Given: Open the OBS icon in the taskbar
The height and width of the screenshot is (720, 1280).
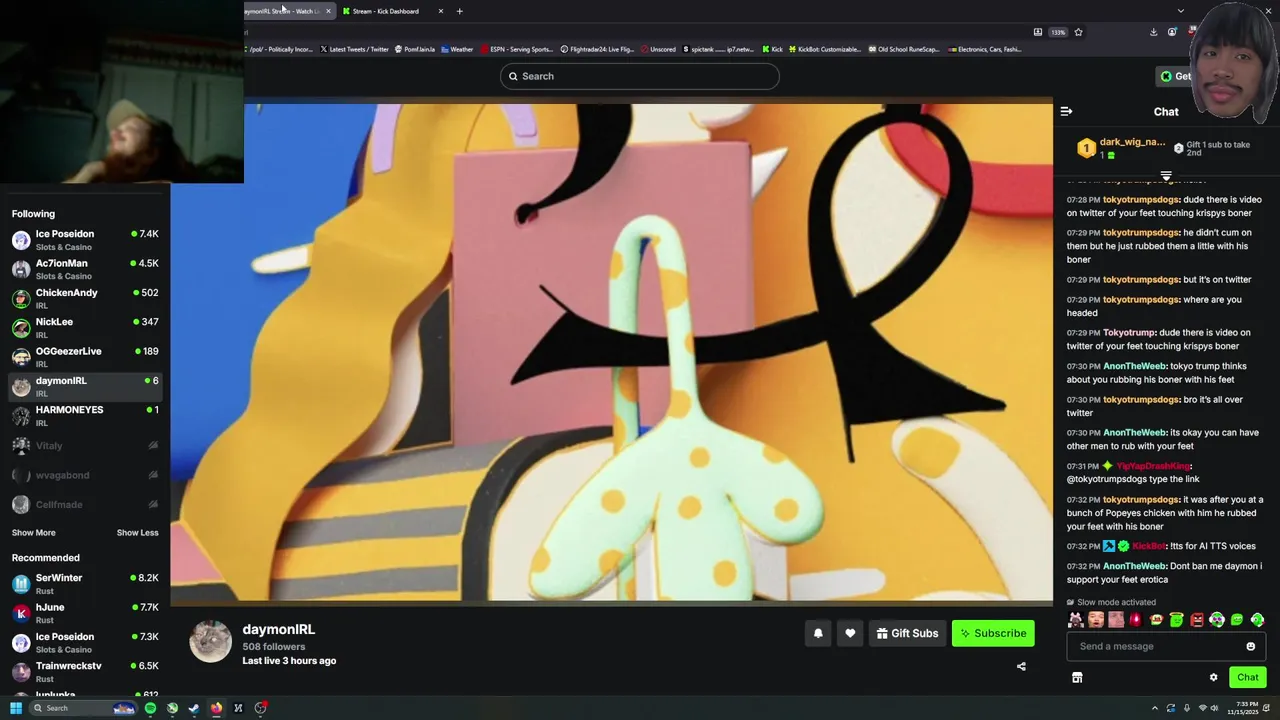Looking at the screenshot, I should tap(260, 708).
